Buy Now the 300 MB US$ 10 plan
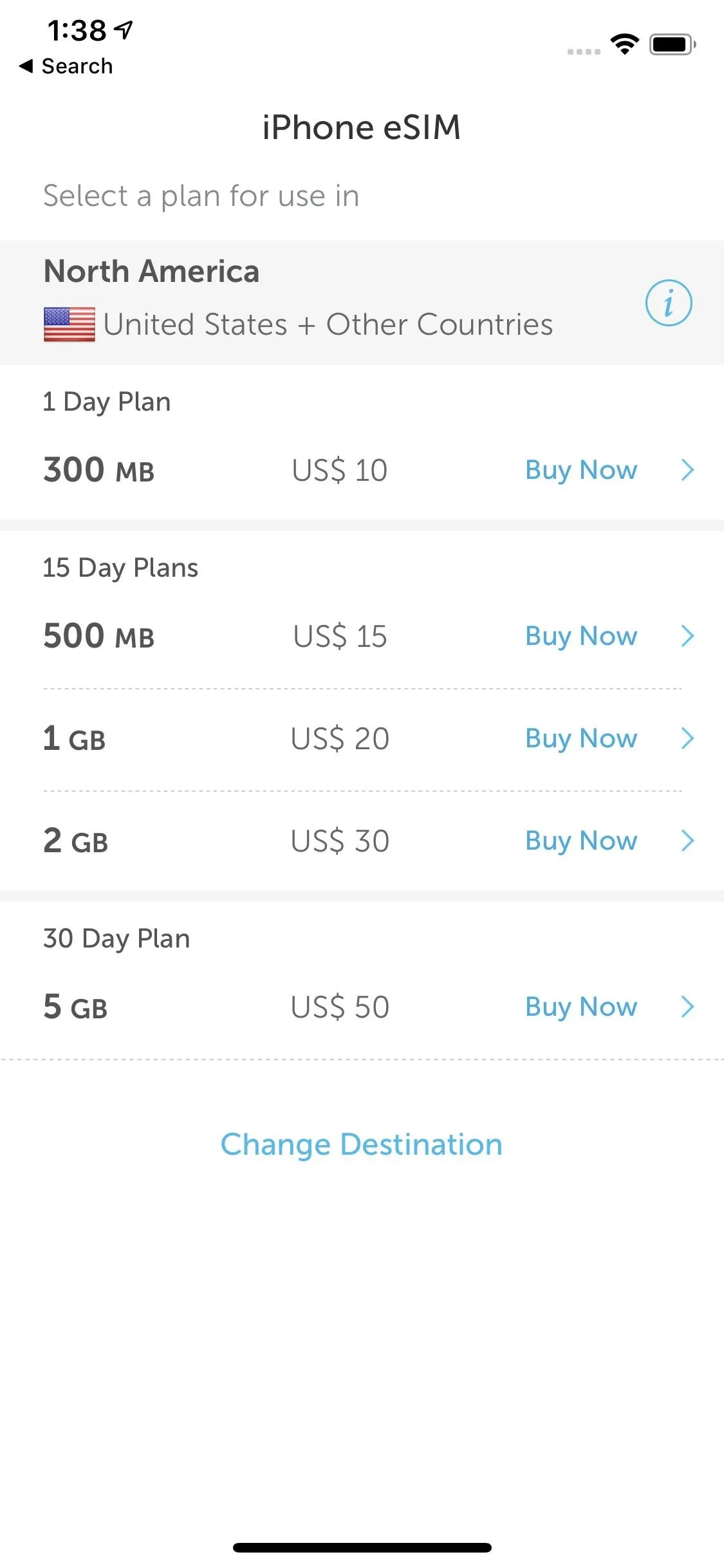Viewport: 724px width, 1568px height. point(581,470)
